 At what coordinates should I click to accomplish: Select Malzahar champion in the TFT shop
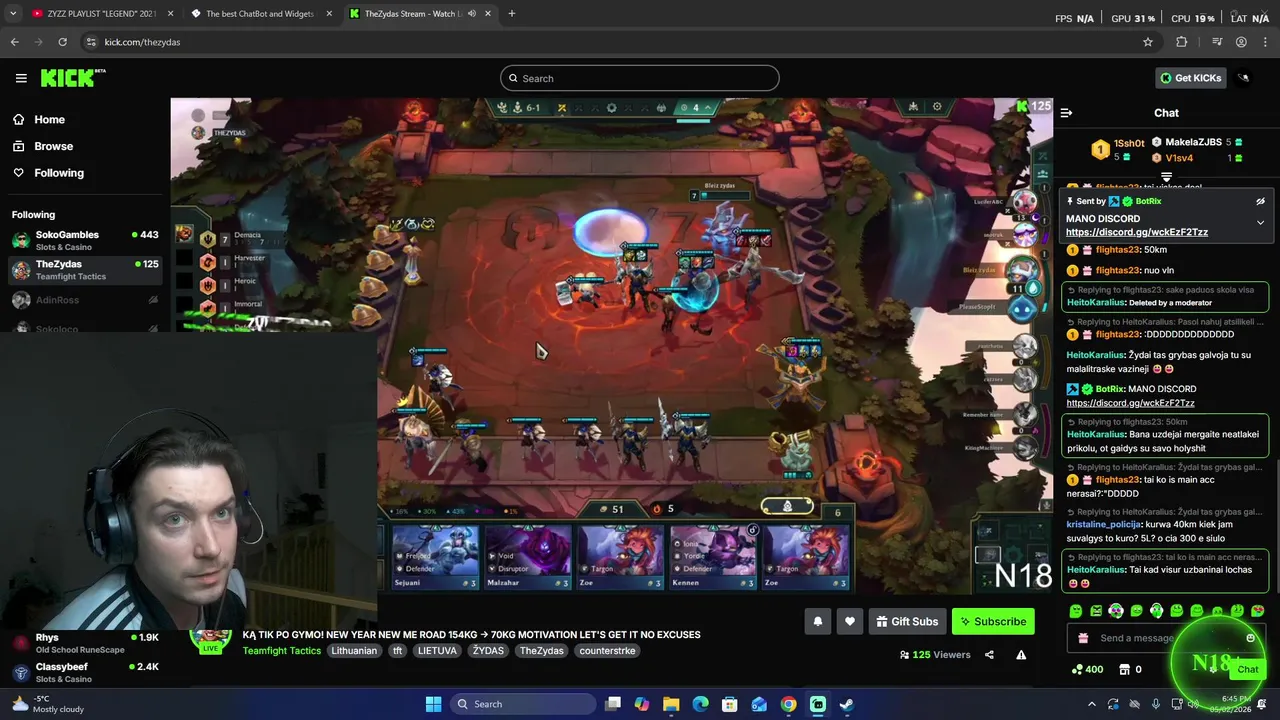pos(528,556)
